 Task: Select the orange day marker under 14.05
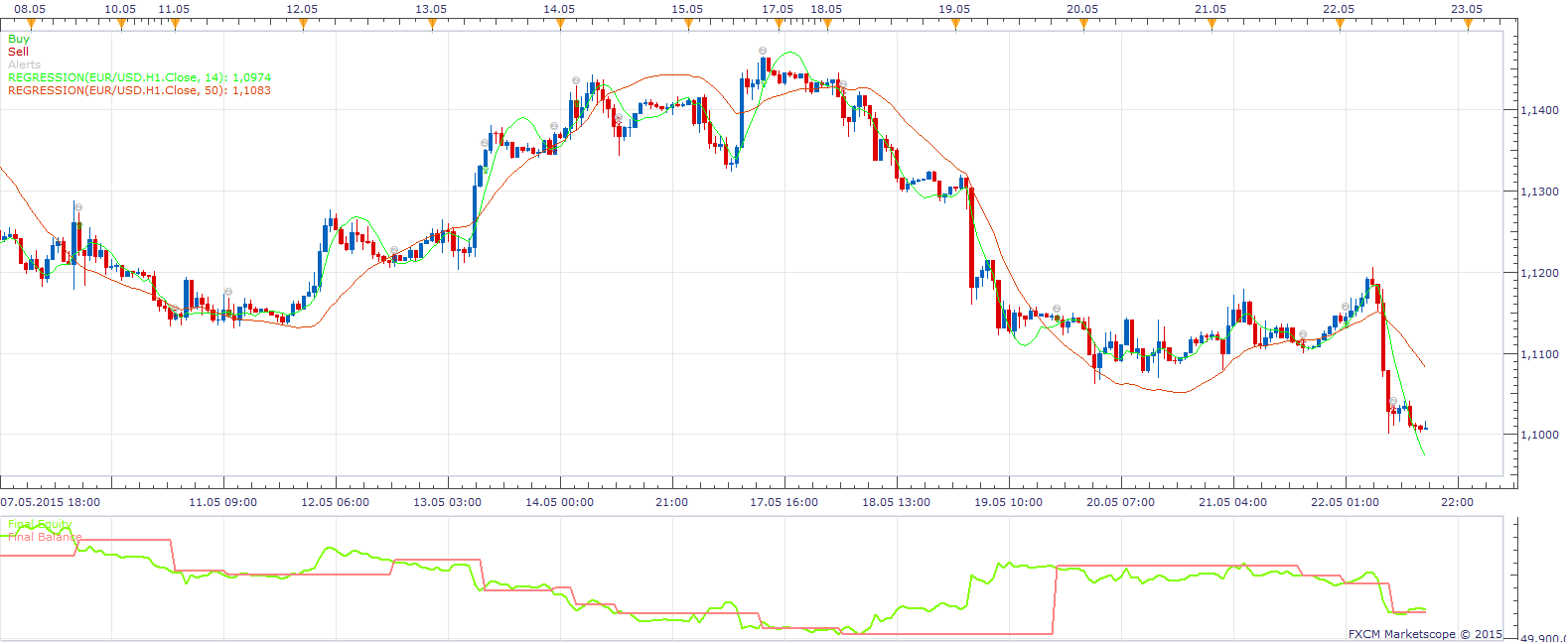[x=560, y=25]
